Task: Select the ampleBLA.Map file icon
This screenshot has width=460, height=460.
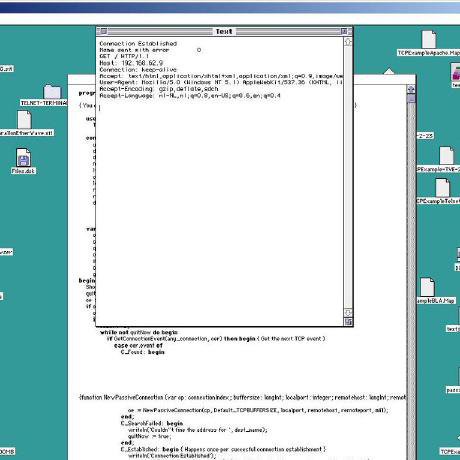Action: click(x=427, y=287)
